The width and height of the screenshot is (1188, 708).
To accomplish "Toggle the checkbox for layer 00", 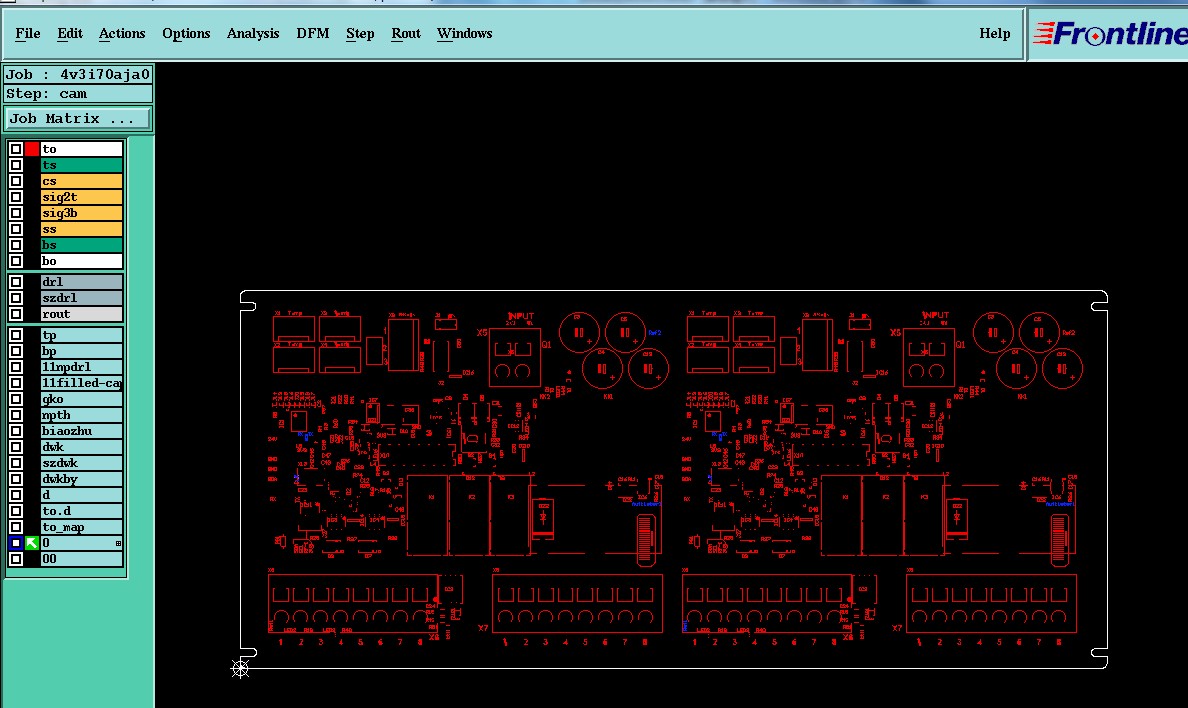I will point(16,559).
